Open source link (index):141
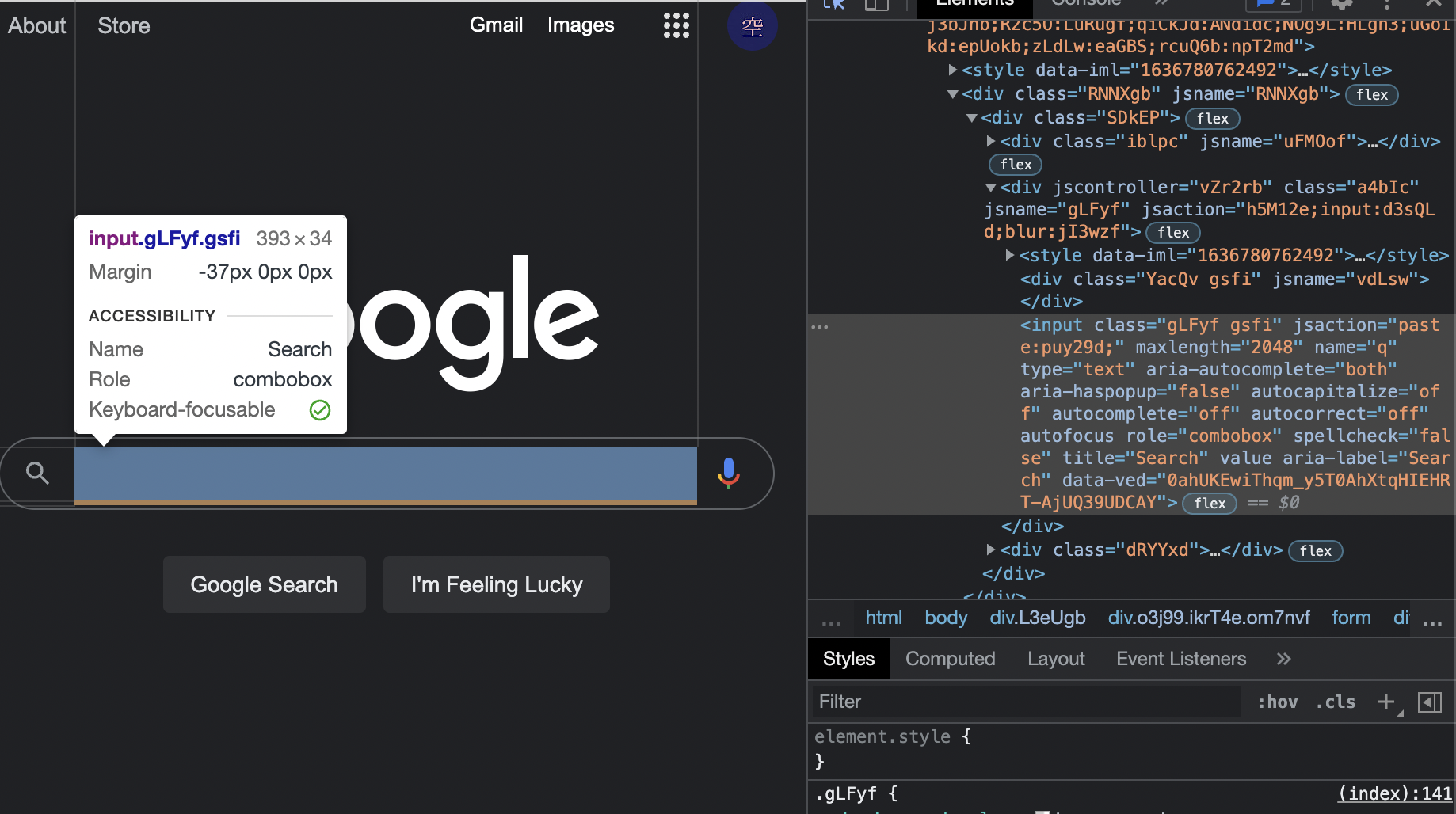This screenshot has width=1456, height=814. pyautogui.click(x=1395, y=793)
